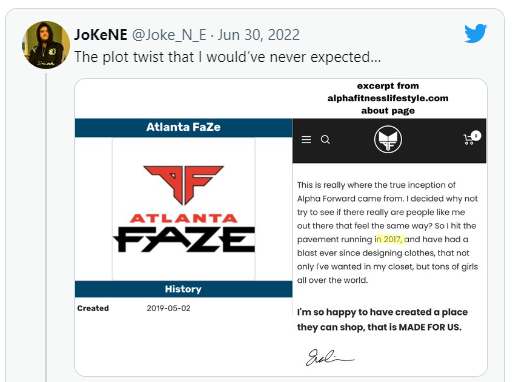Click the Jun 30, 2022 timestamp
This screenshot has height=382, width=525.
258,35
